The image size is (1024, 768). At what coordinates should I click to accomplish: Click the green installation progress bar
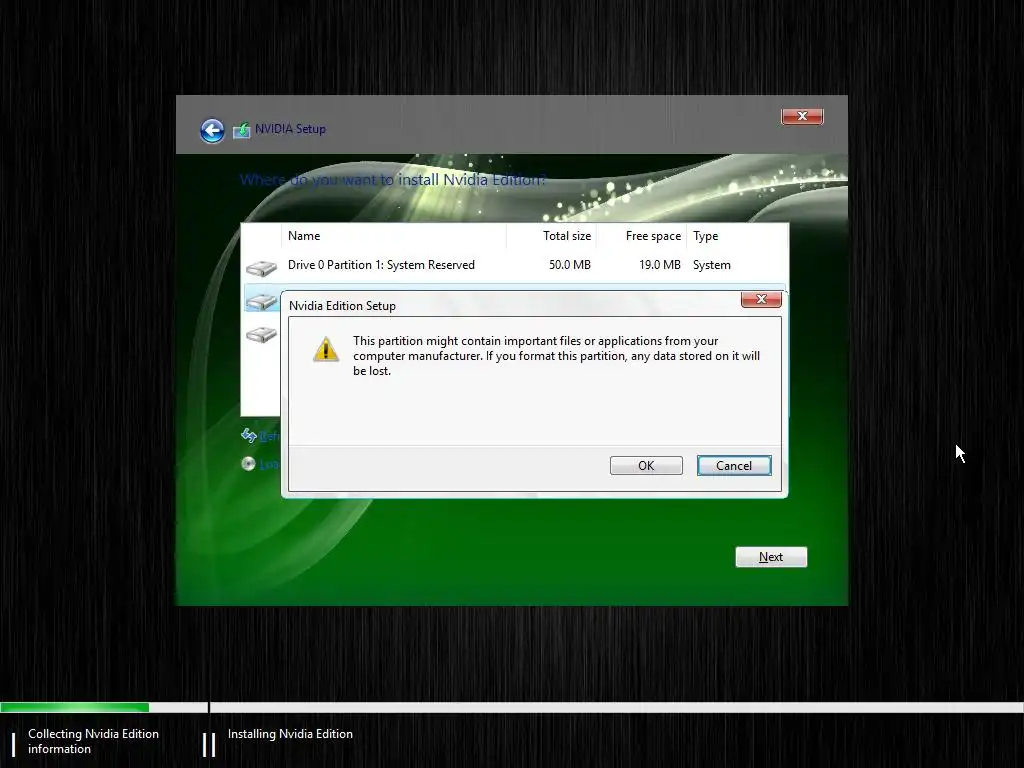[74, 707]
